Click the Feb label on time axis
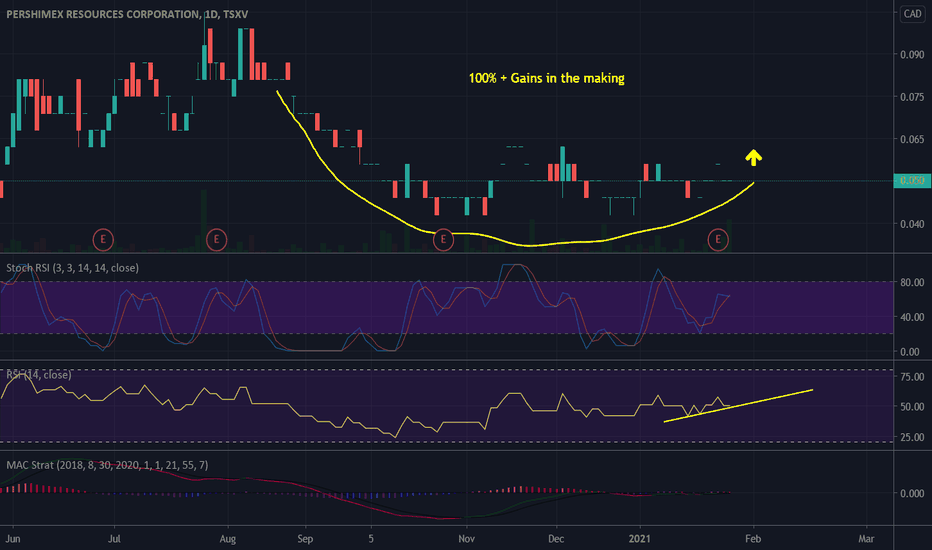The image size is (932, 550). (753, 539)
